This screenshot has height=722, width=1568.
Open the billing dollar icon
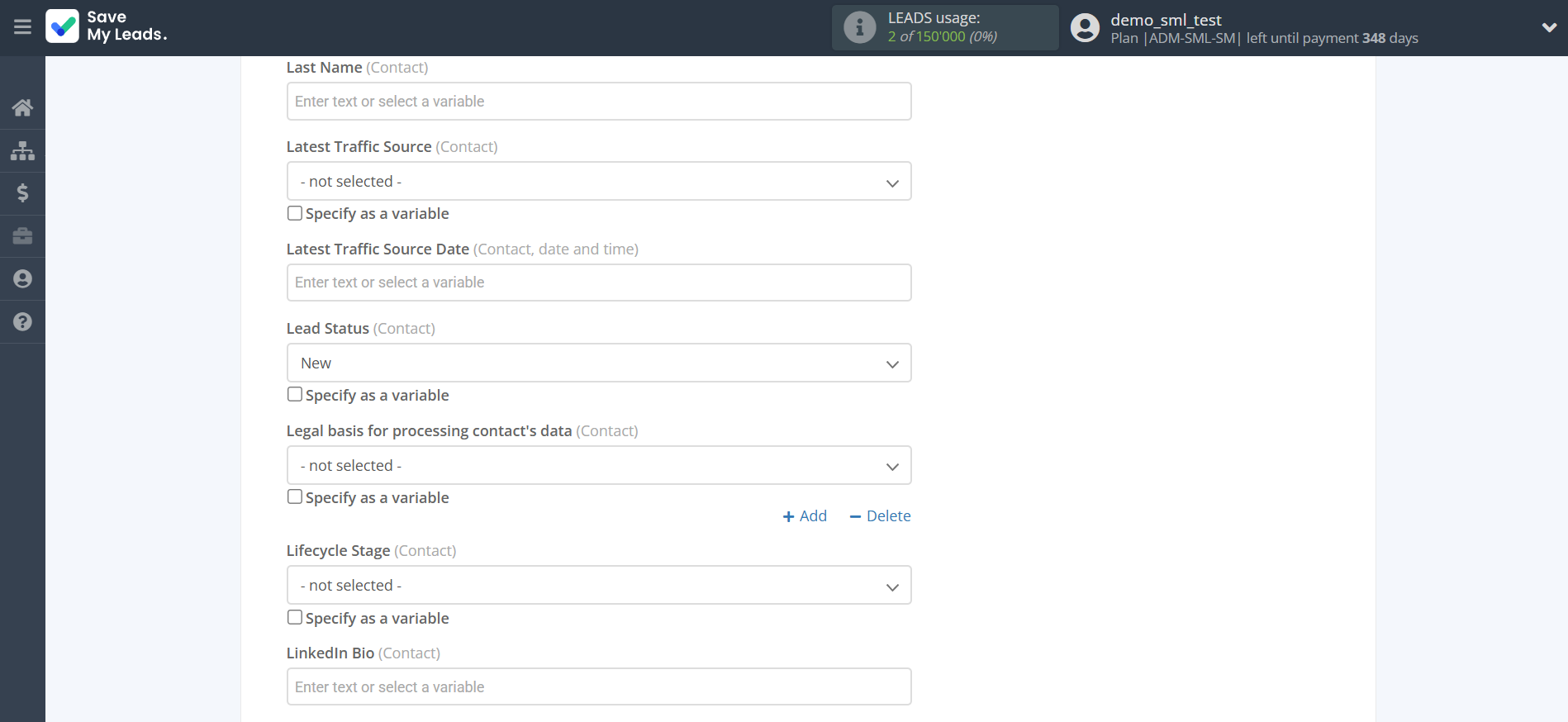(x=22, y=193)
